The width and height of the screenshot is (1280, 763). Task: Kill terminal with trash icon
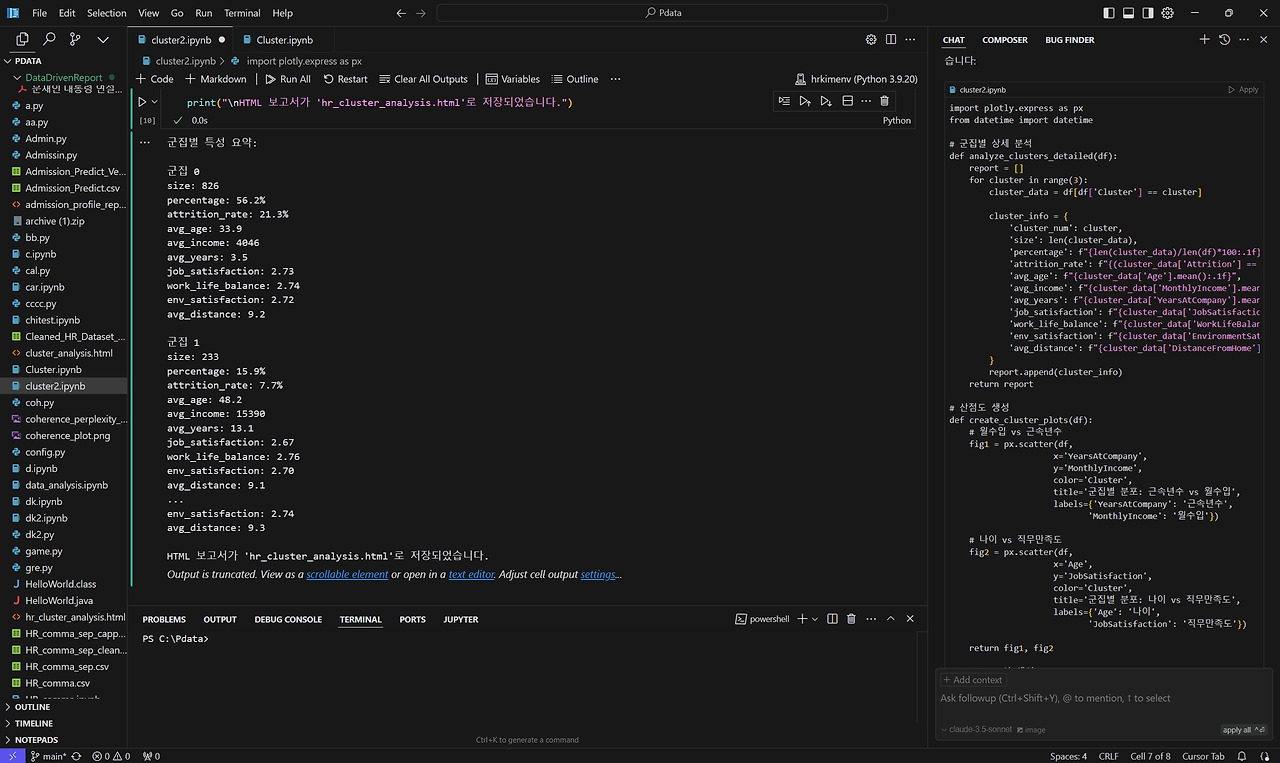[851, 619]
